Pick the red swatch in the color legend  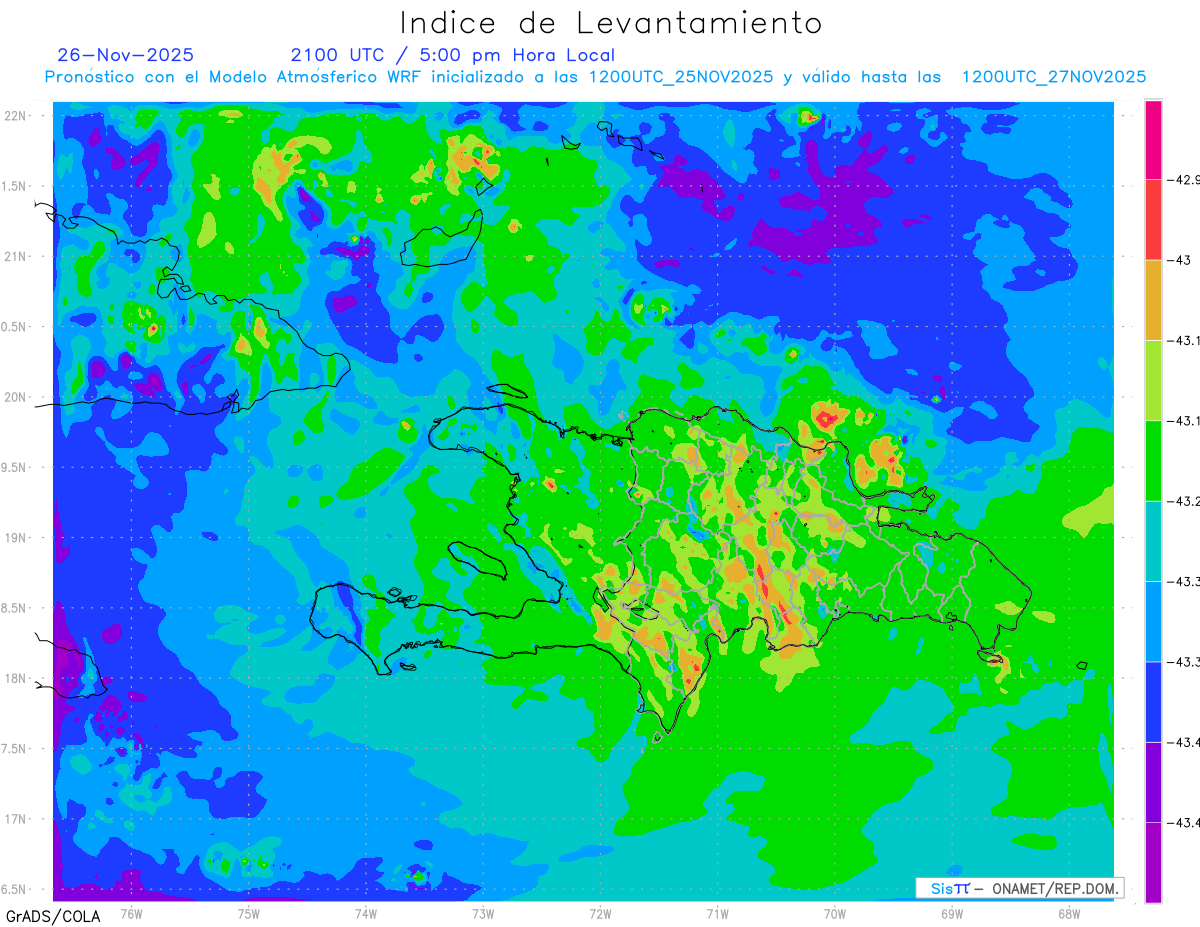point(1153,220)
